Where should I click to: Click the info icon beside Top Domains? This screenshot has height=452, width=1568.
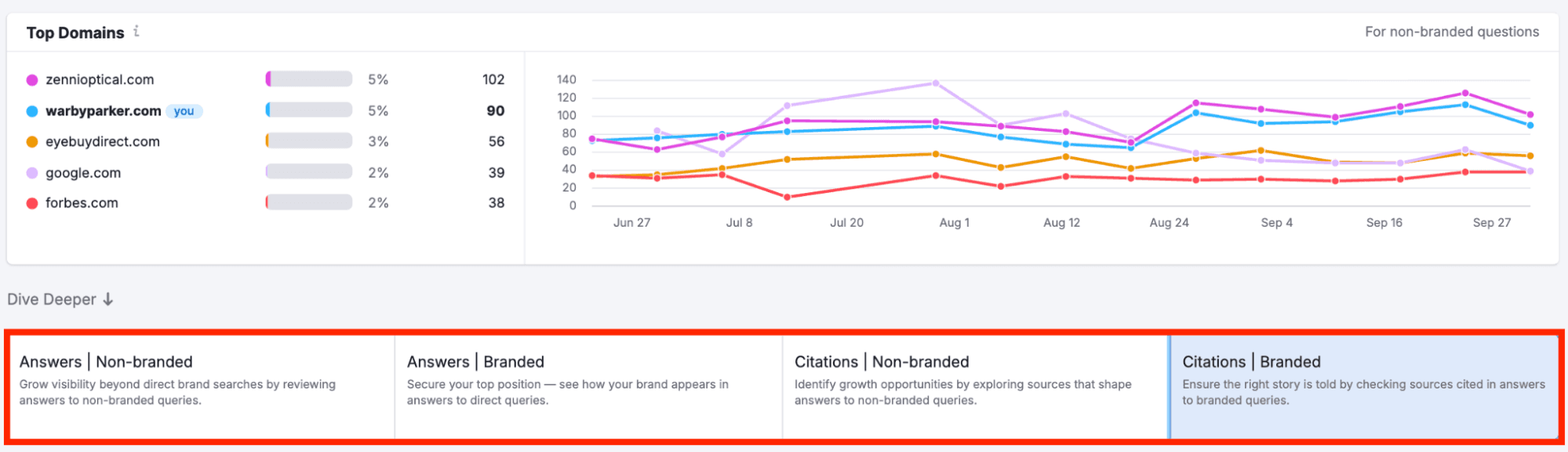[x=136, y=31]
